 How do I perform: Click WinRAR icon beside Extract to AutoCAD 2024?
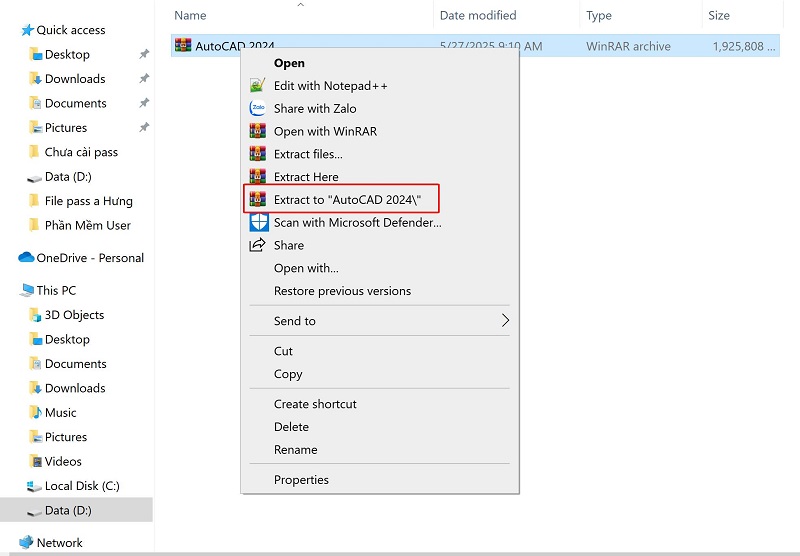pos(258,199)
